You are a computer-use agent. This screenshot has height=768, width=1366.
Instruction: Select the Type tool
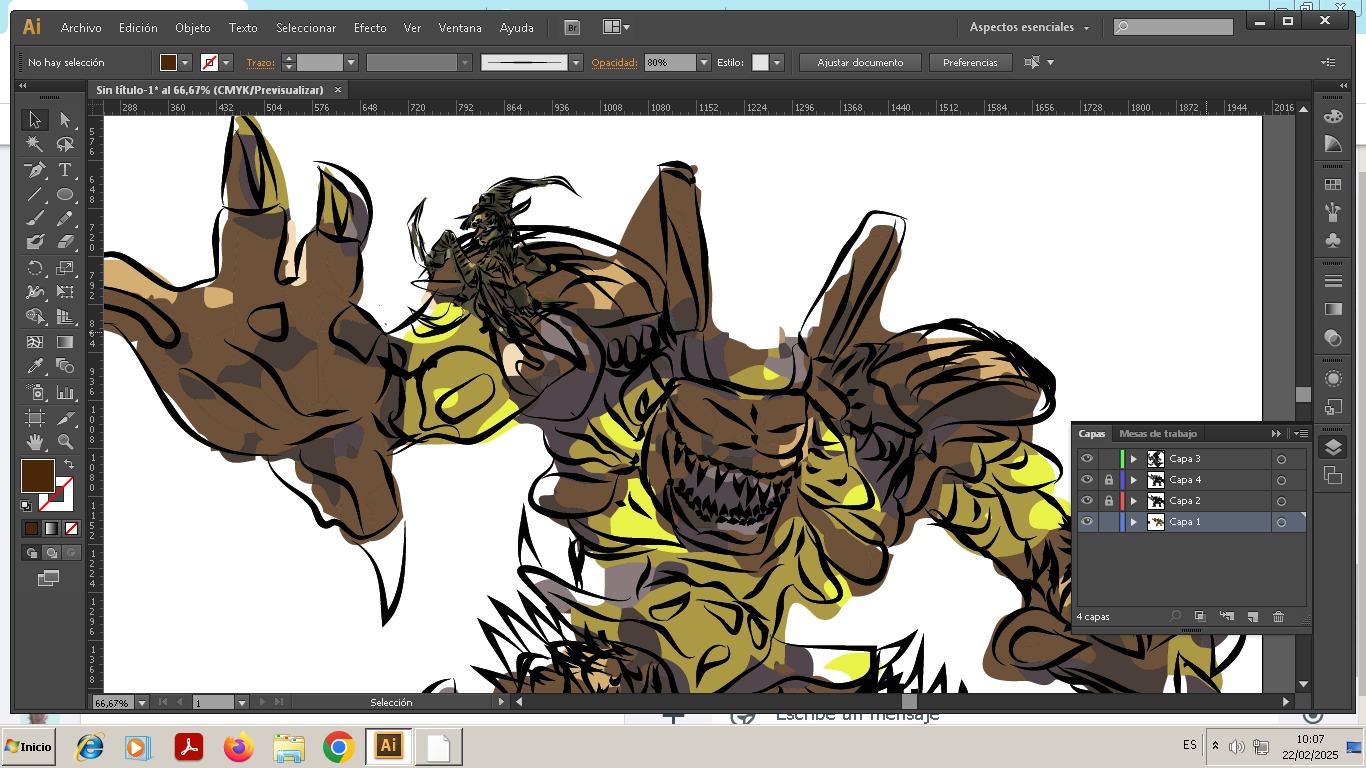pyautogui.click(x=65, y=170)
